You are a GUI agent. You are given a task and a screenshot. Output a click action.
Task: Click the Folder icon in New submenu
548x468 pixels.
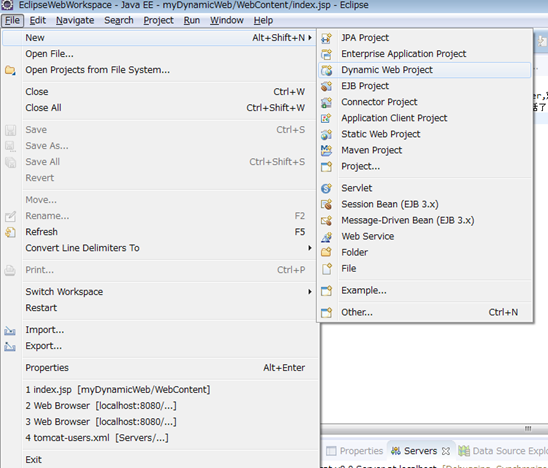(x=326, y=252)
